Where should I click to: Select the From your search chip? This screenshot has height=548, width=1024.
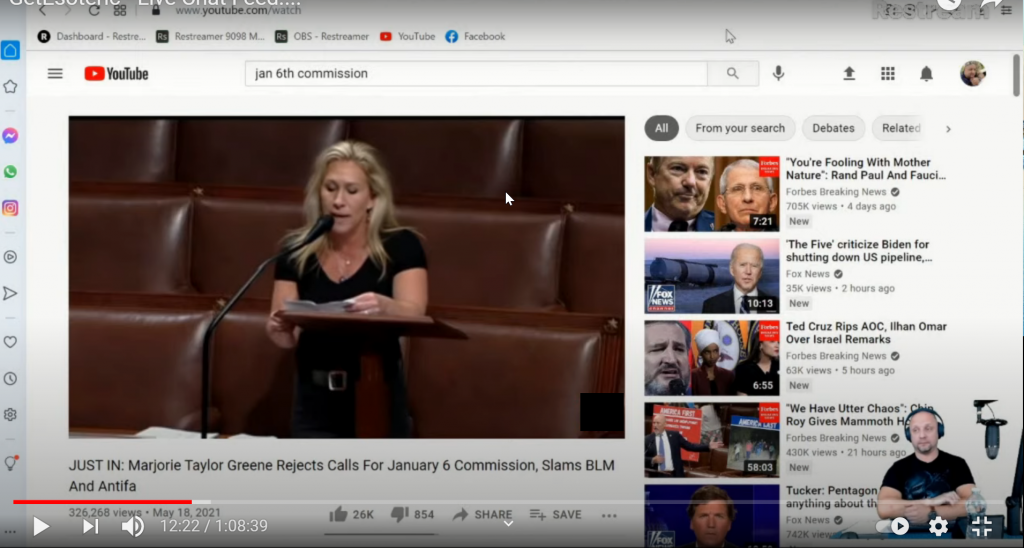[740, 128]
